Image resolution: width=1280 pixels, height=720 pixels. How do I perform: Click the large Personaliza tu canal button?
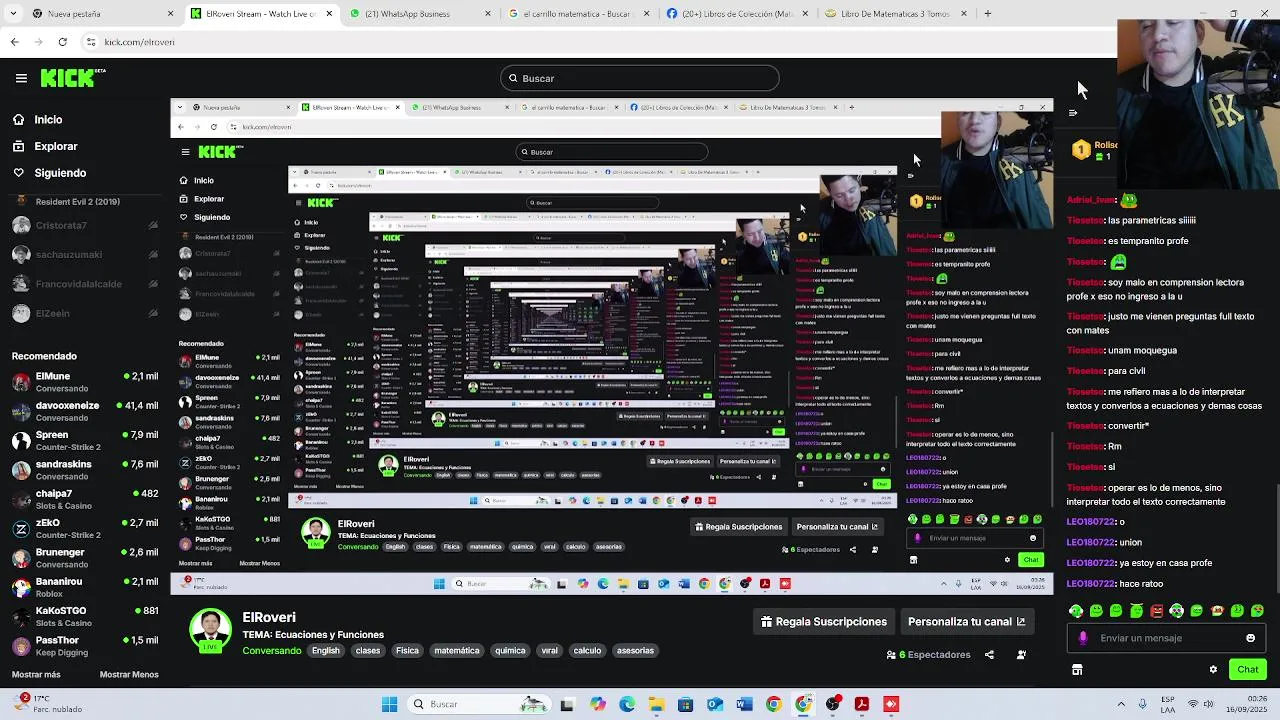[966, 622]
